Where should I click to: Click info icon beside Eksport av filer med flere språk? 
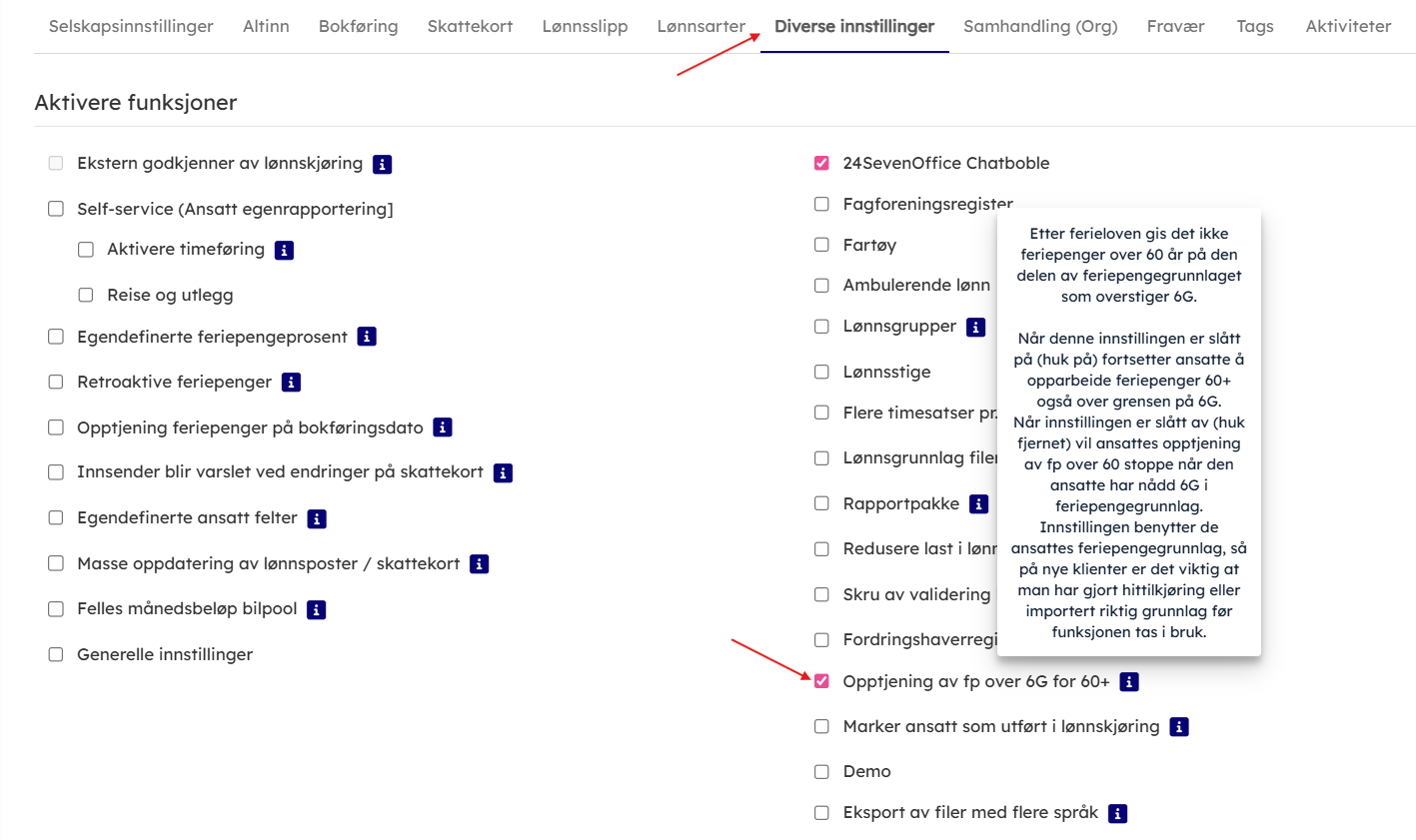pos(1118,813)
